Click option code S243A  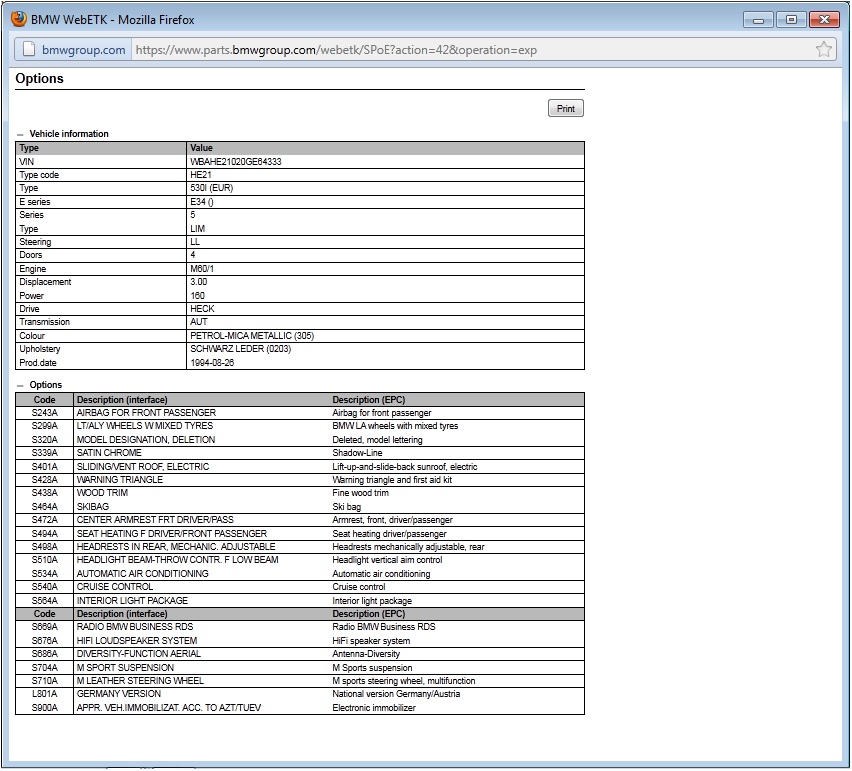coord(45,413)
